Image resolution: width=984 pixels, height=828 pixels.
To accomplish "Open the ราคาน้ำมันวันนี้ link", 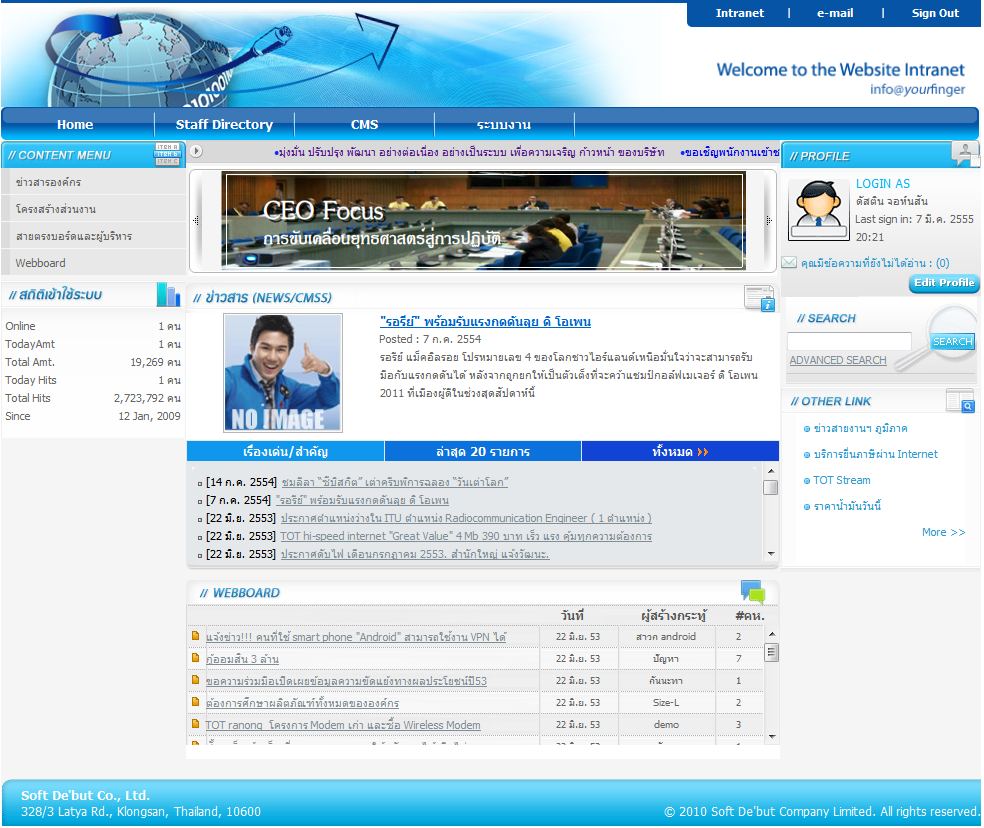I will point(847,505).
